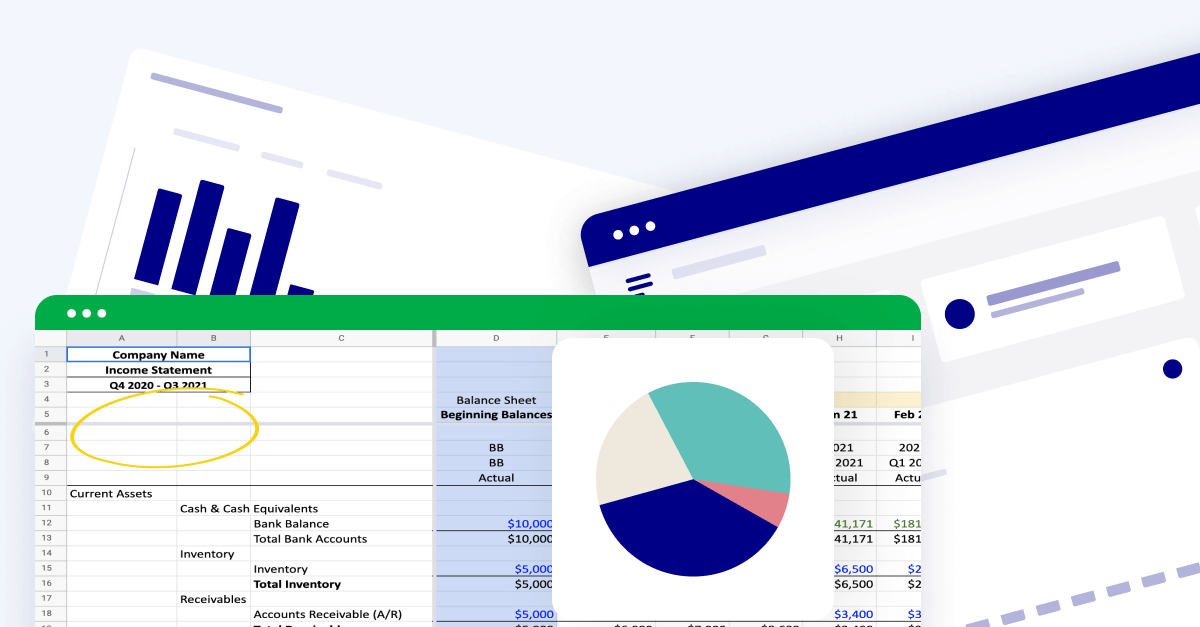
Task: Select row 10 header number
Action: (x=47, y=493)
